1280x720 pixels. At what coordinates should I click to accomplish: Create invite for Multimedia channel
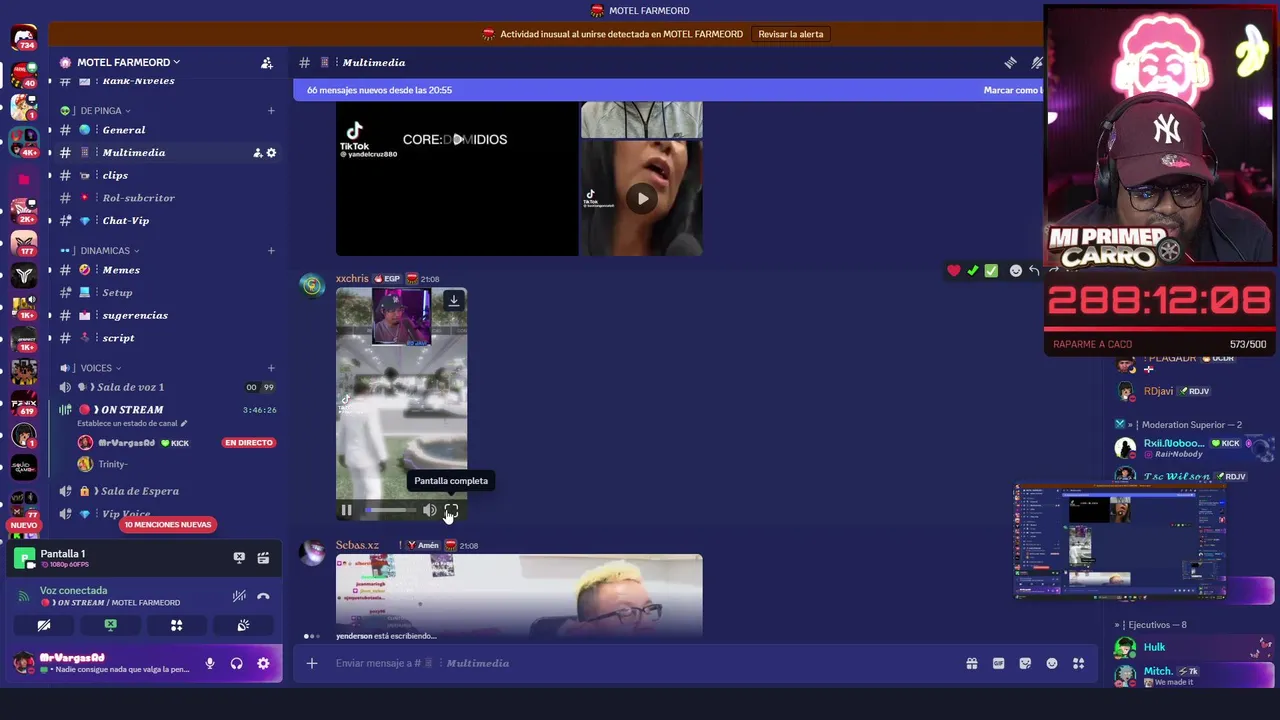click(x=257, y=153)
